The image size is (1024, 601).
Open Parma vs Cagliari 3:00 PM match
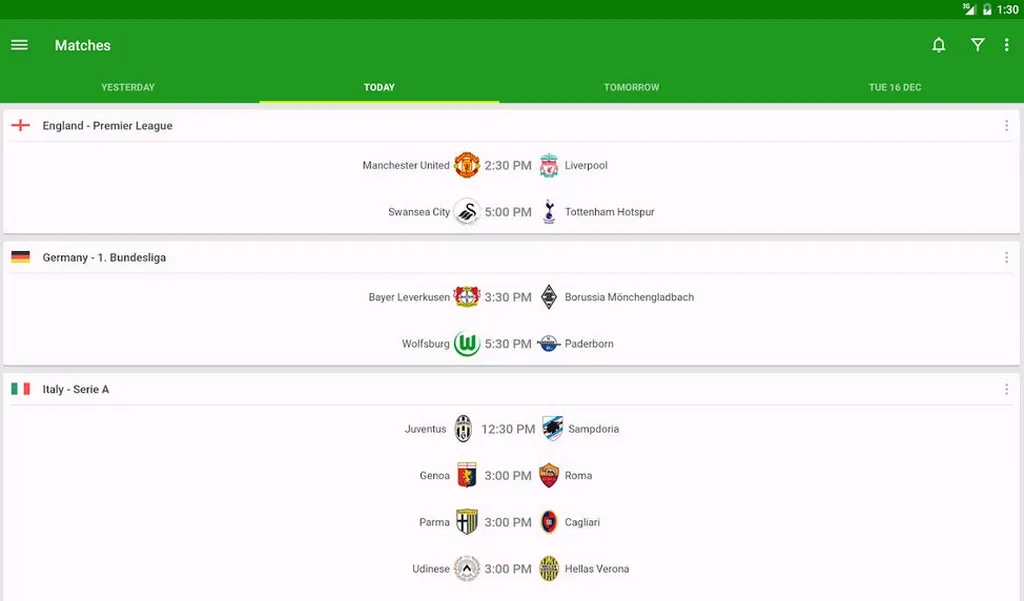tap(511, 522)
